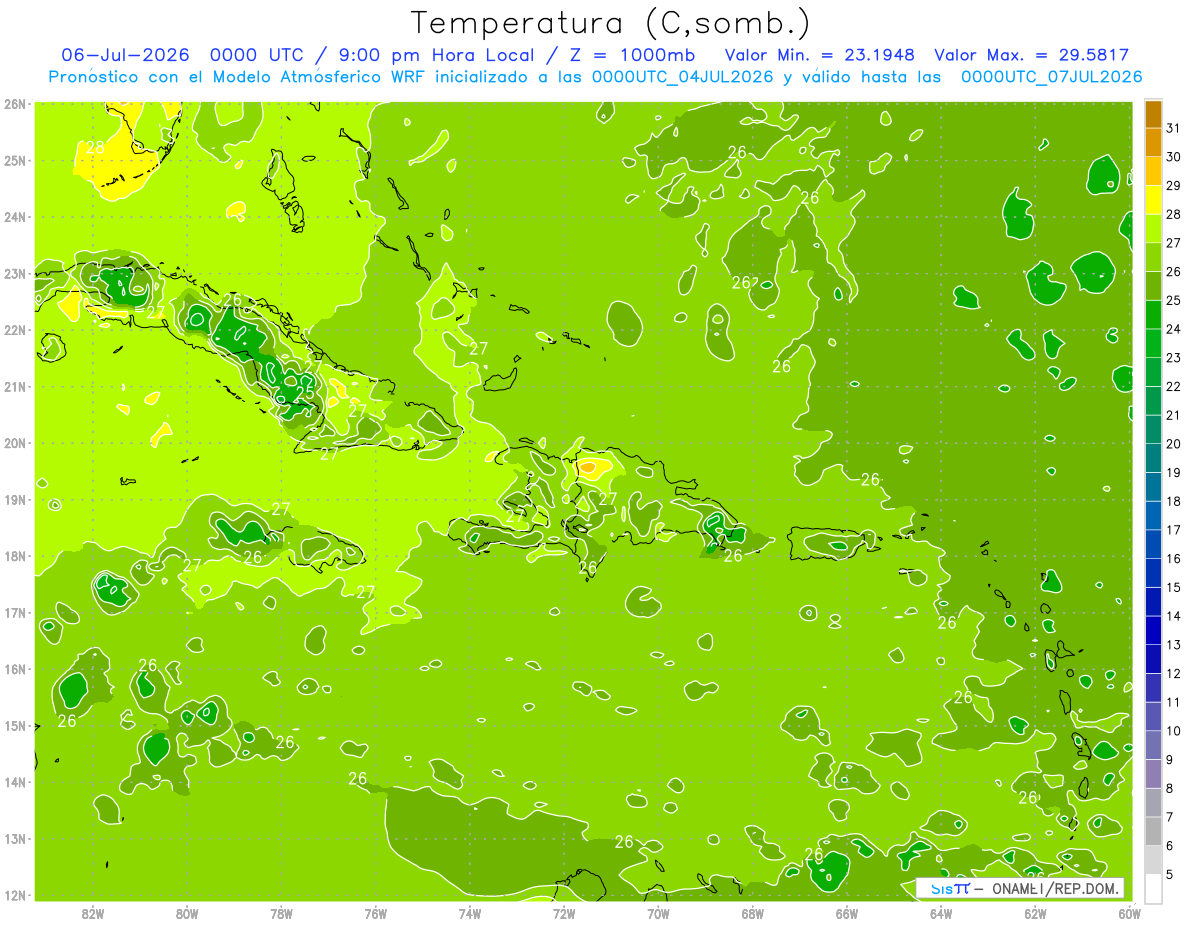
Task: Click the '62W' longitude label
Action: [x=1035, y=913]
